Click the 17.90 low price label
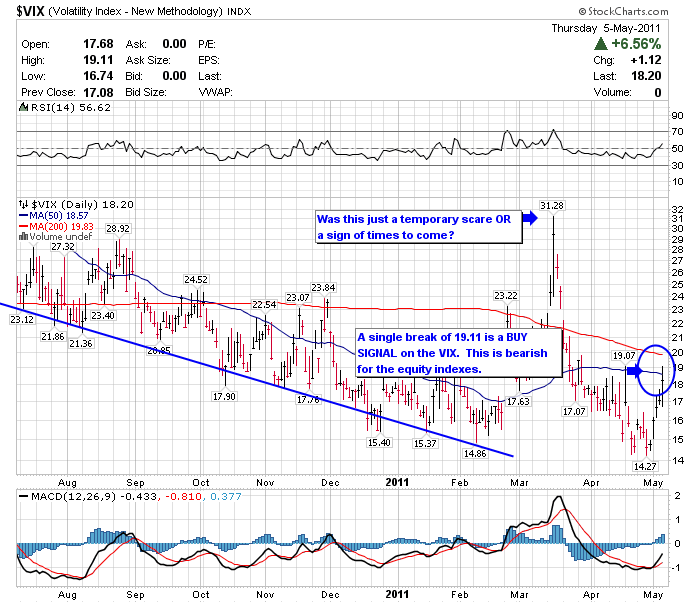This screenshot has width=700, height=603. coord(224,396)
